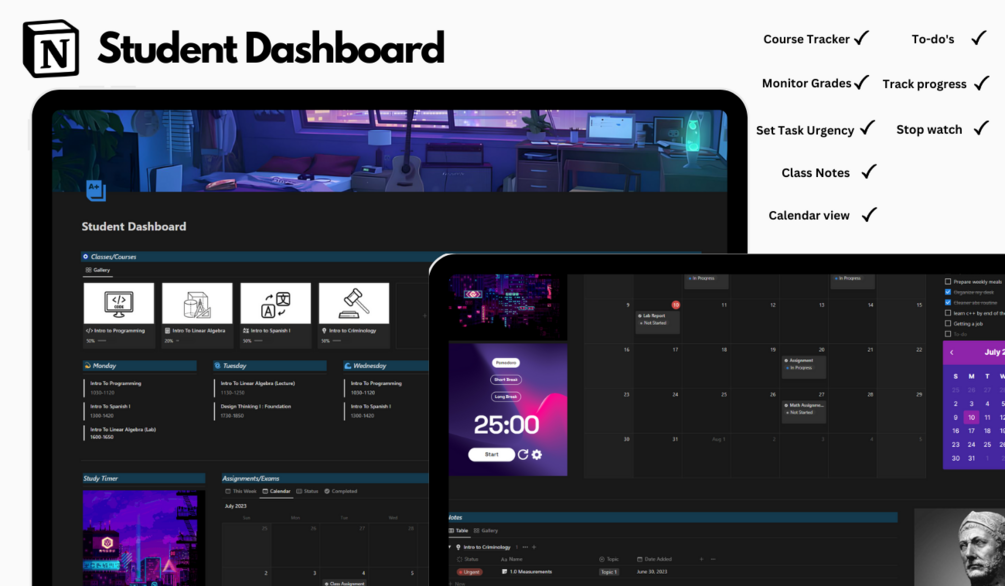Viewport: 1005px width, 586px height.
Task: Switch to Status tab in Assignments/Exams
Action: [308, 491]
